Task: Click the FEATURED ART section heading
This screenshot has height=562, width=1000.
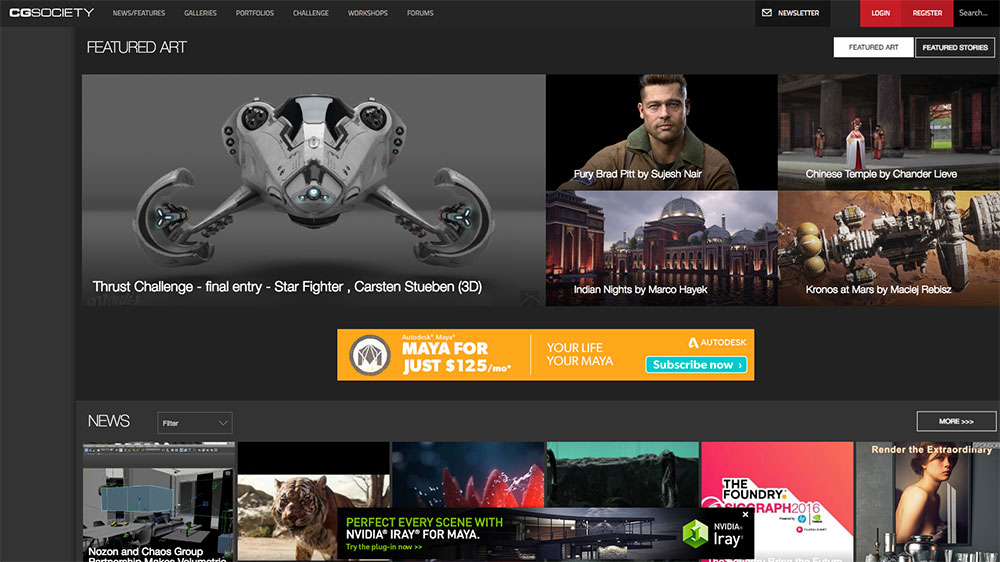Action: pyautogui.click(x=136, y=47)
